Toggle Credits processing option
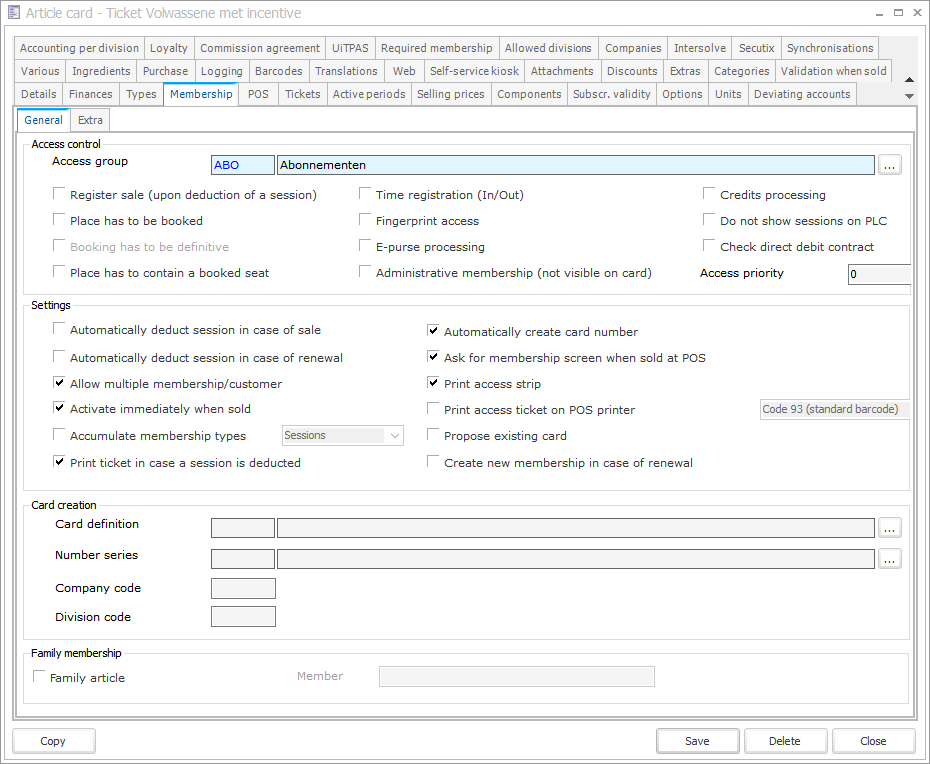The width and height of the screenshot is (930, 764). [x=710, y=195]
